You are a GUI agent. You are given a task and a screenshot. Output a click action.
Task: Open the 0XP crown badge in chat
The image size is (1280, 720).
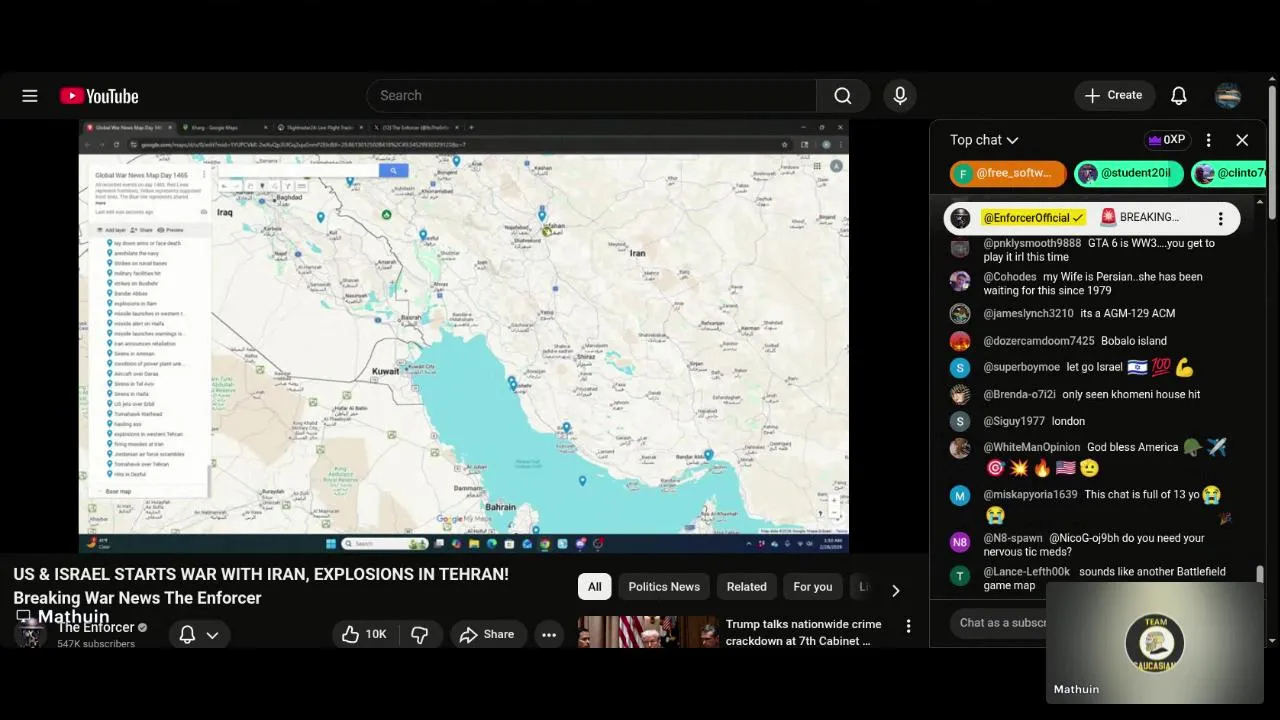pos(1167,140)
